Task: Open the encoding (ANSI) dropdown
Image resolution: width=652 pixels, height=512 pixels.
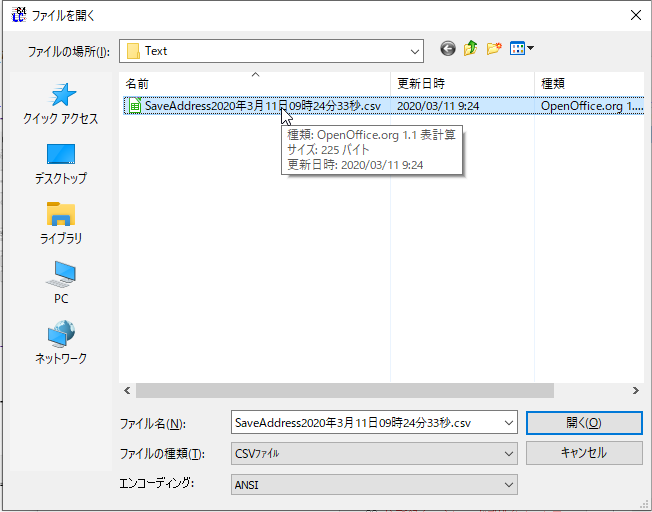Action: coord(374,485)
